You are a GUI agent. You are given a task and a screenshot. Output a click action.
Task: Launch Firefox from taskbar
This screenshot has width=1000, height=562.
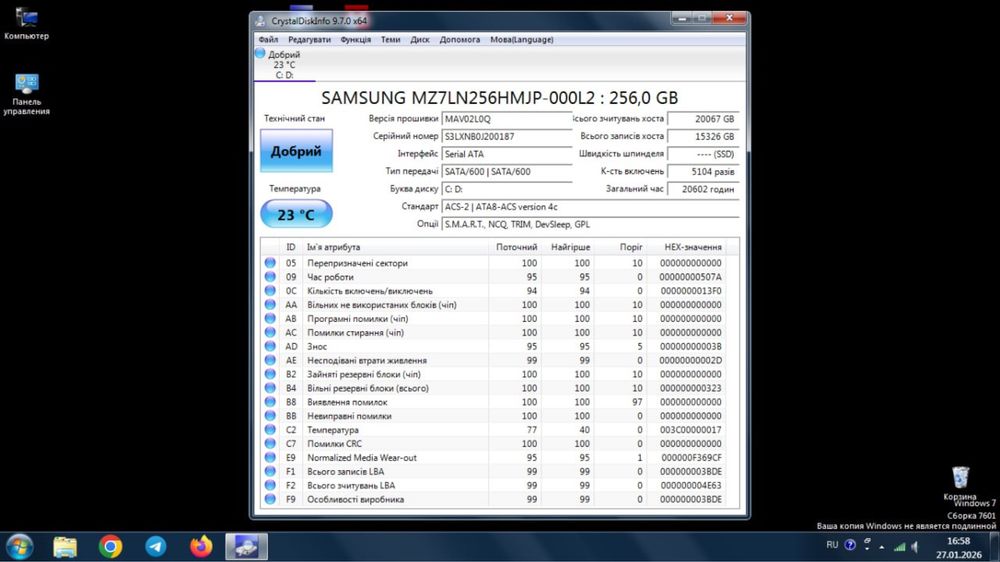click(x=201, y=547)
